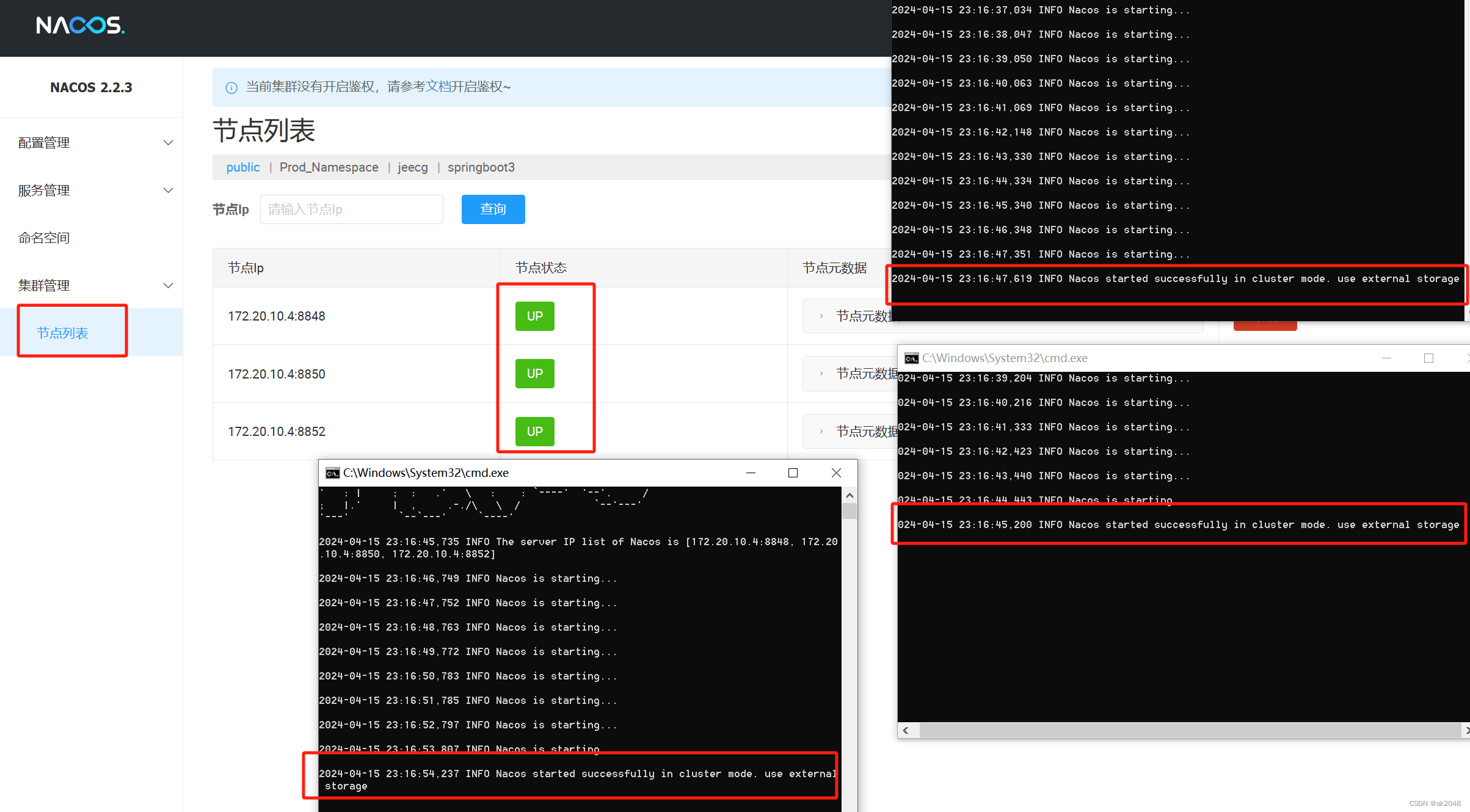Open 命名空间 sidebar item
The width and height of the screenshot is (1470, 812).
point(91,238)
